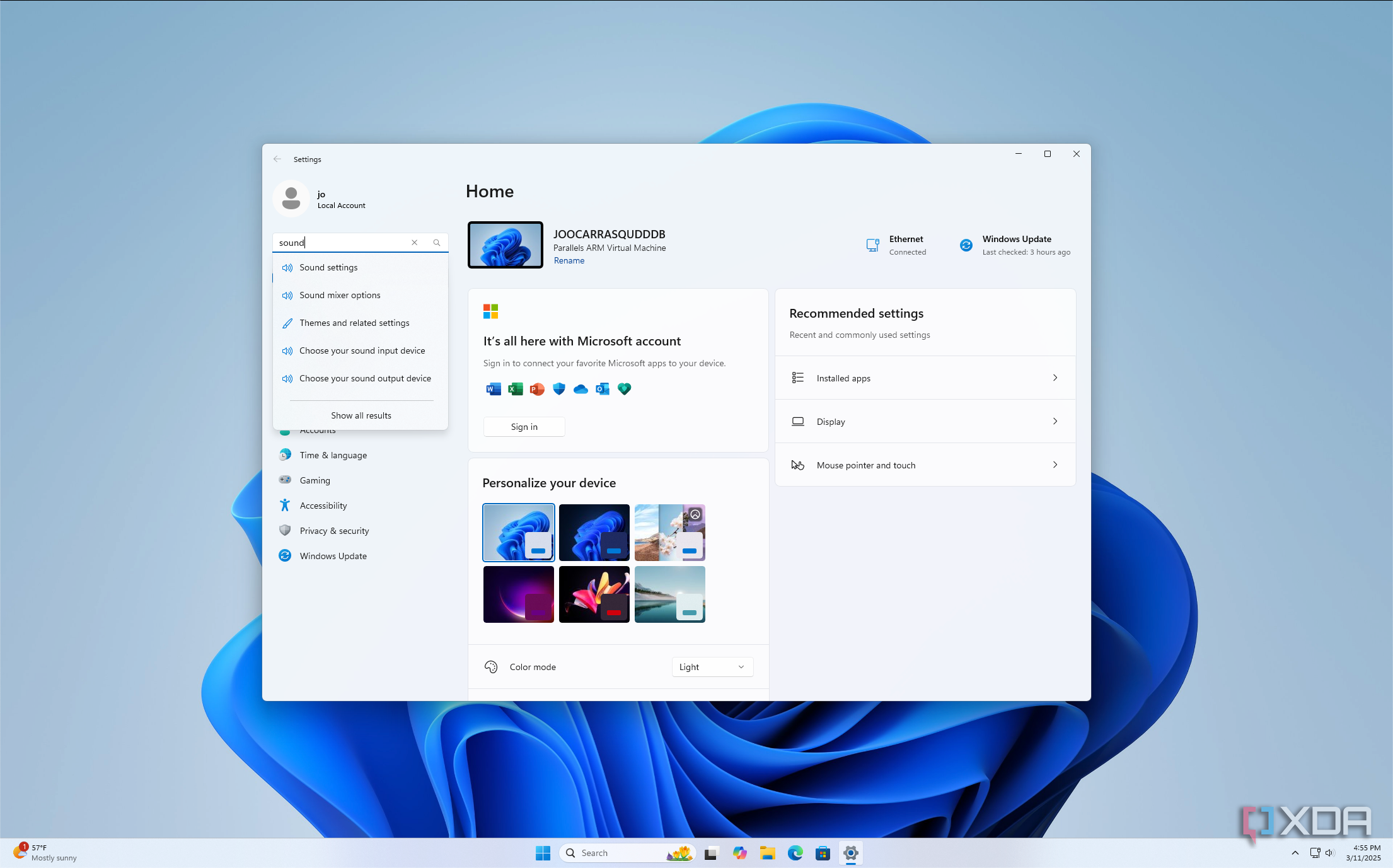Select Themes and related settings result

360,323
